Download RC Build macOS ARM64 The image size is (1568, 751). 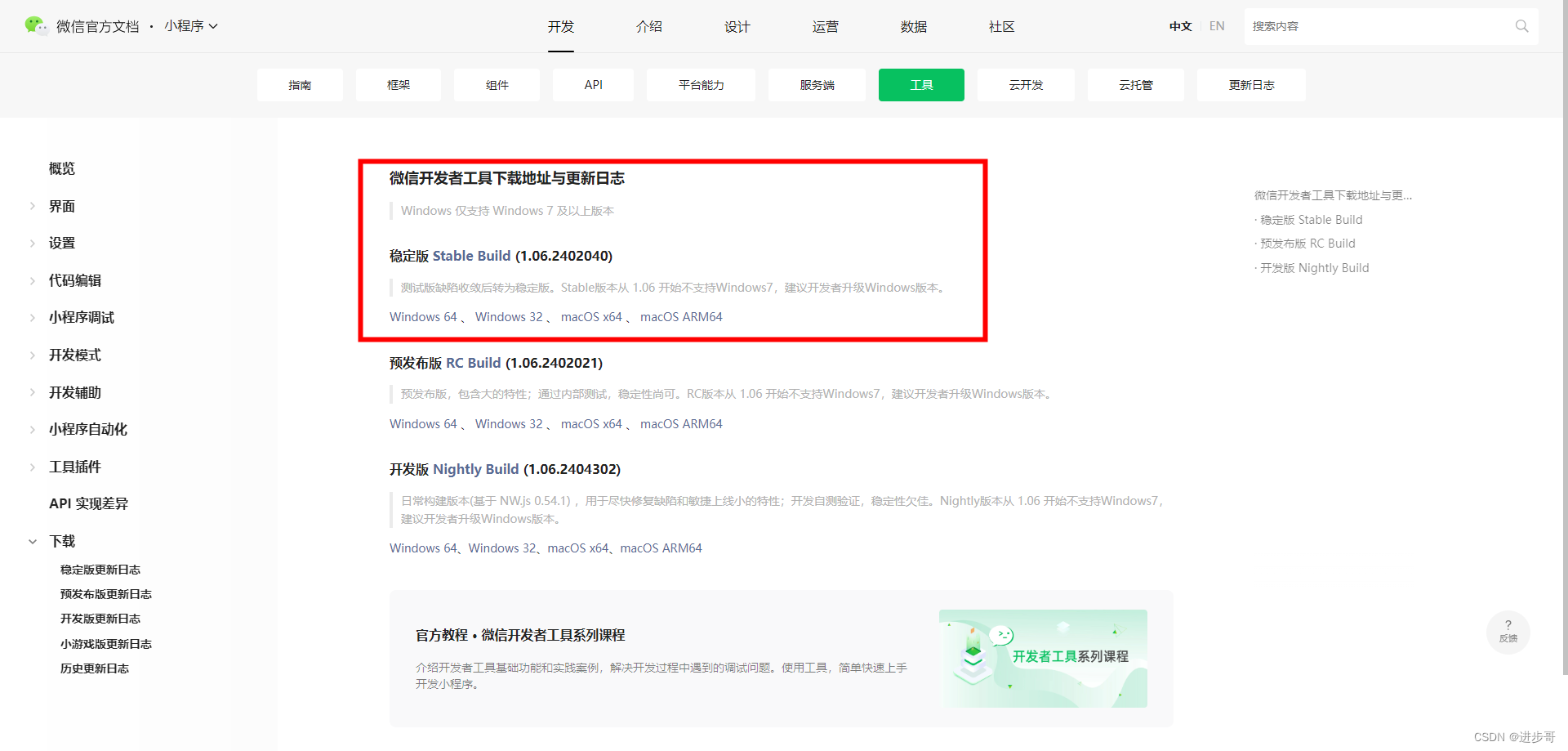681,424
